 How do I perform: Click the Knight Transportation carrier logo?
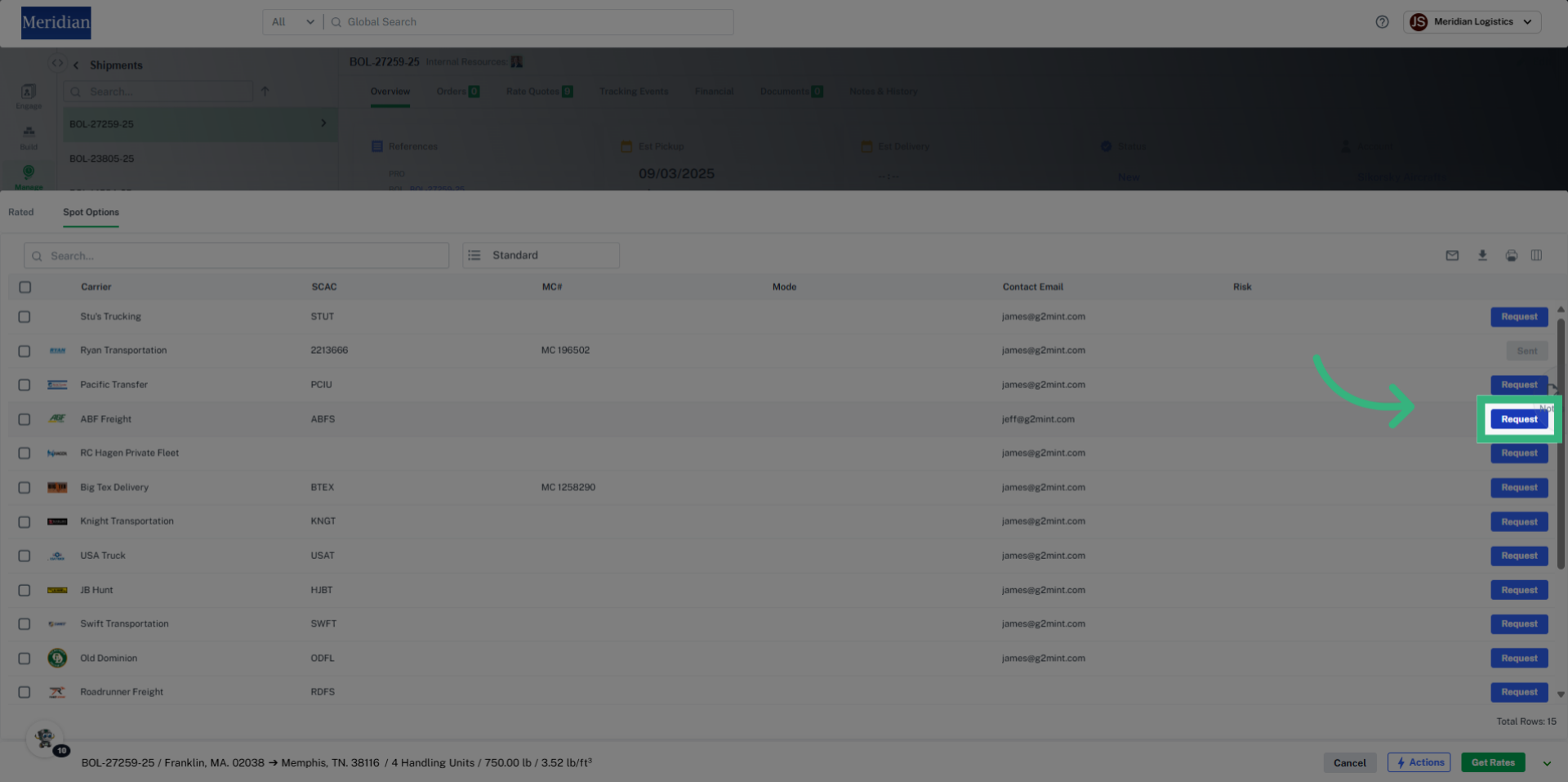(57, 521)
